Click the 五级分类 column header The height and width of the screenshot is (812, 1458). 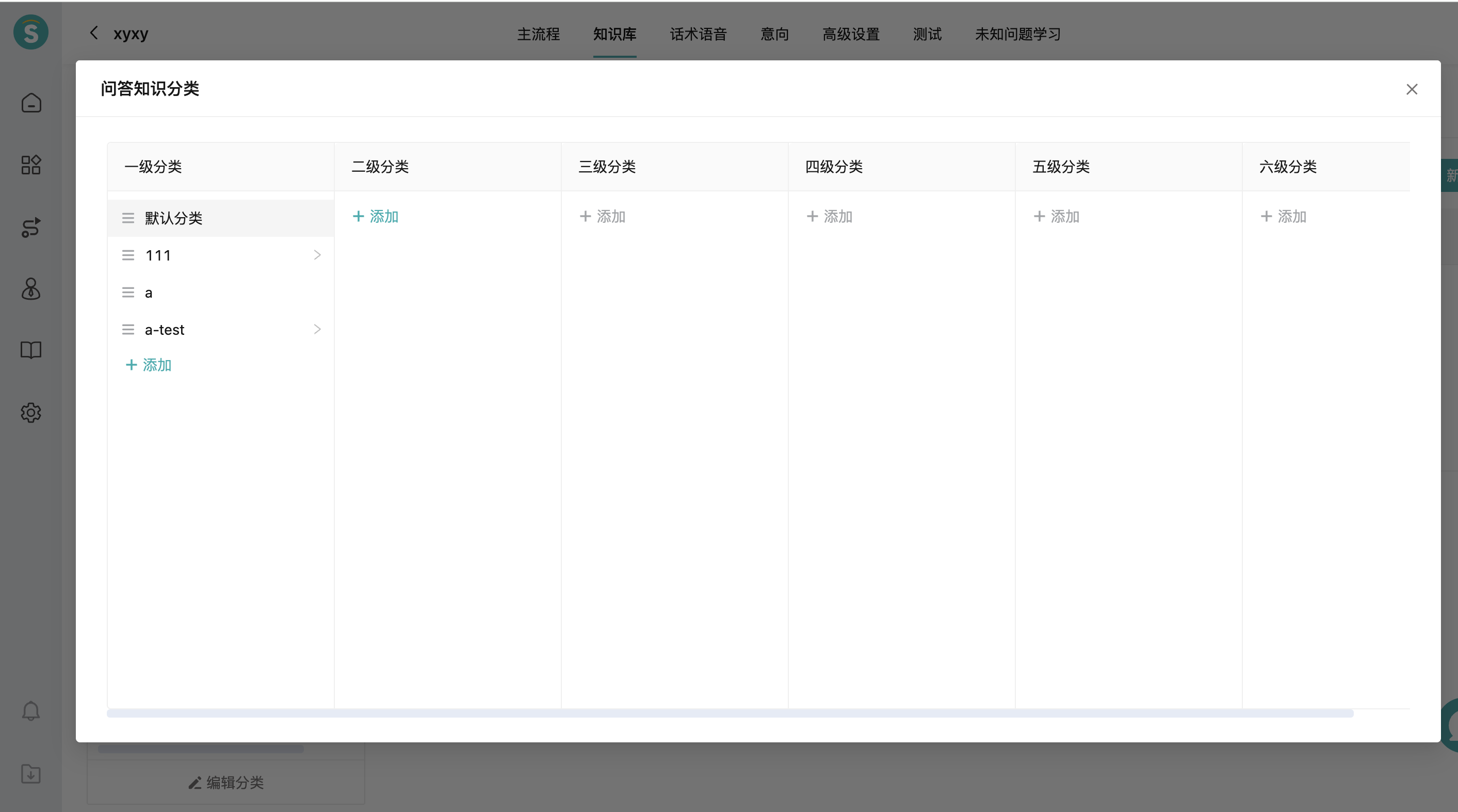click(x=1129, y=167)
